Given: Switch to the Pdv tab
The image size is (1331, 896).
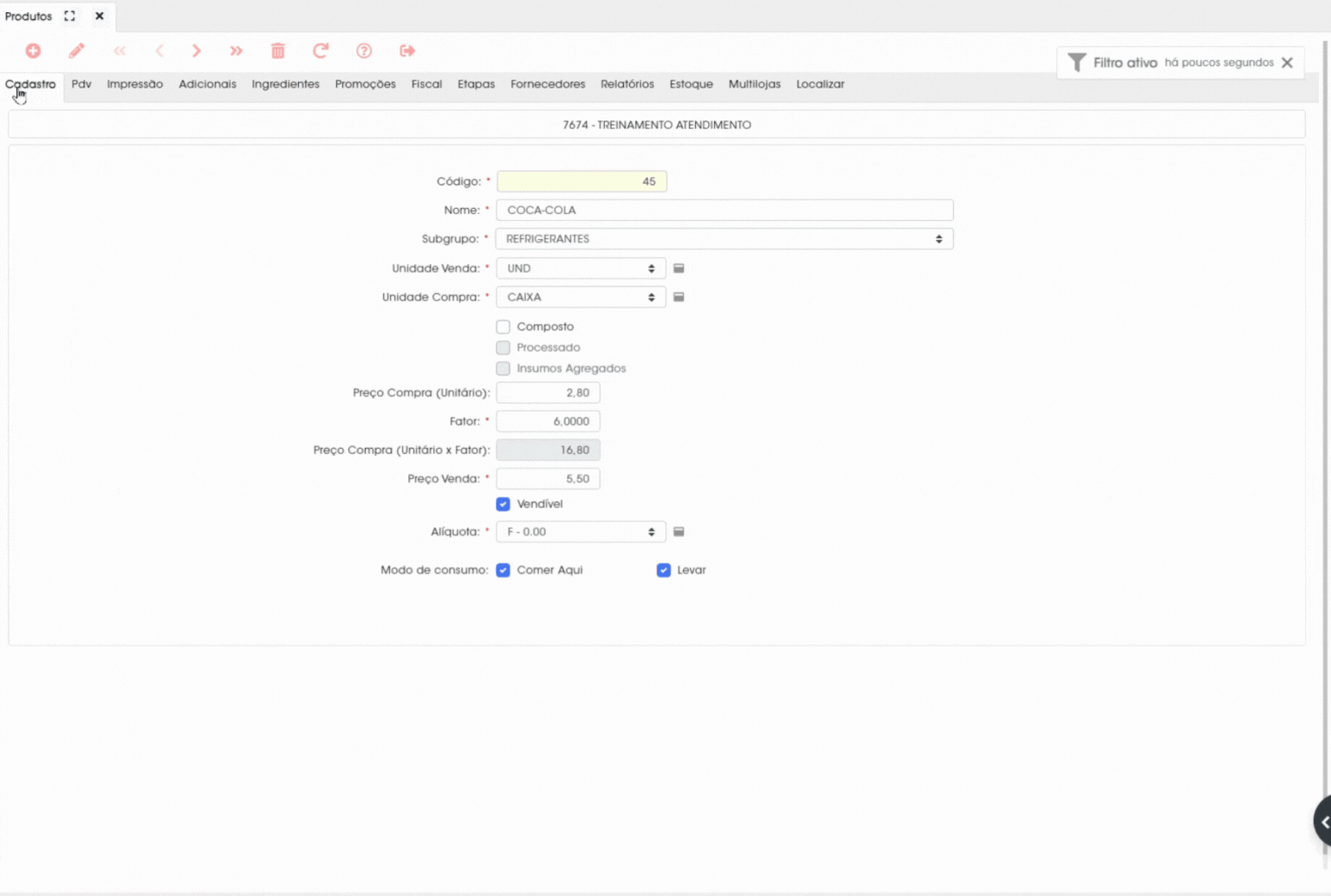Looking at the screenshot, I should [x=81, y=84].
